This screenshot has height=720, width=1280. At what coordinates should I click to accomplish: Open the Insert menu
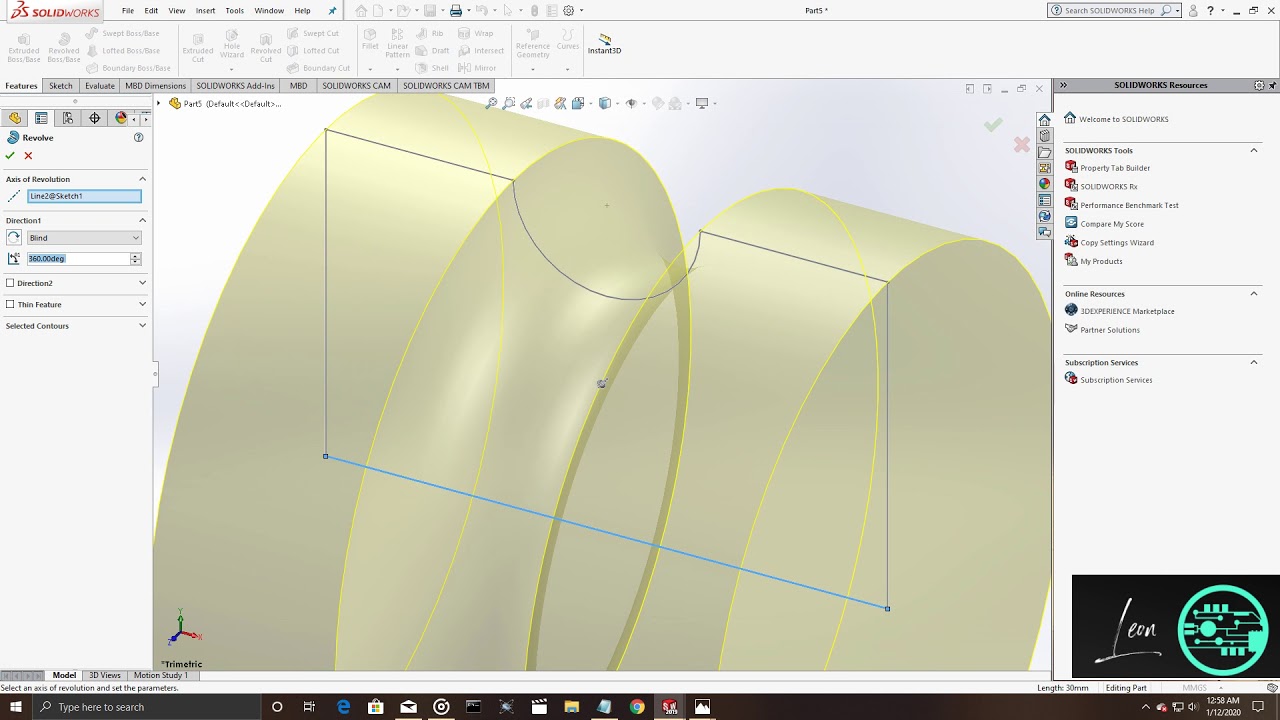click(x=205, y=11)
